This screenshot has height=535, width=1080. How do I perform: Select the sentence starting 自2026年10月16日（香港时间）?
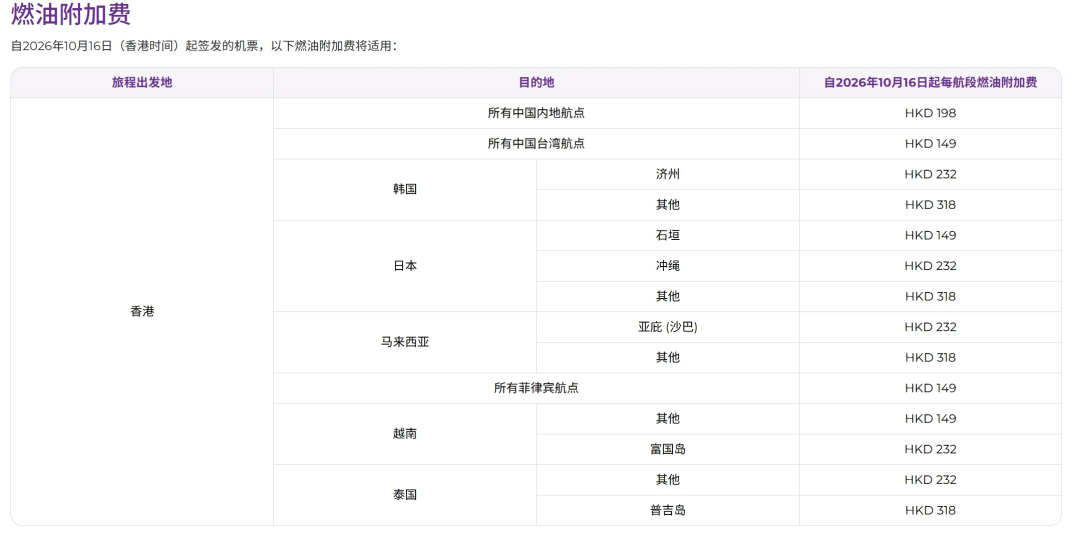coord(204,46)
